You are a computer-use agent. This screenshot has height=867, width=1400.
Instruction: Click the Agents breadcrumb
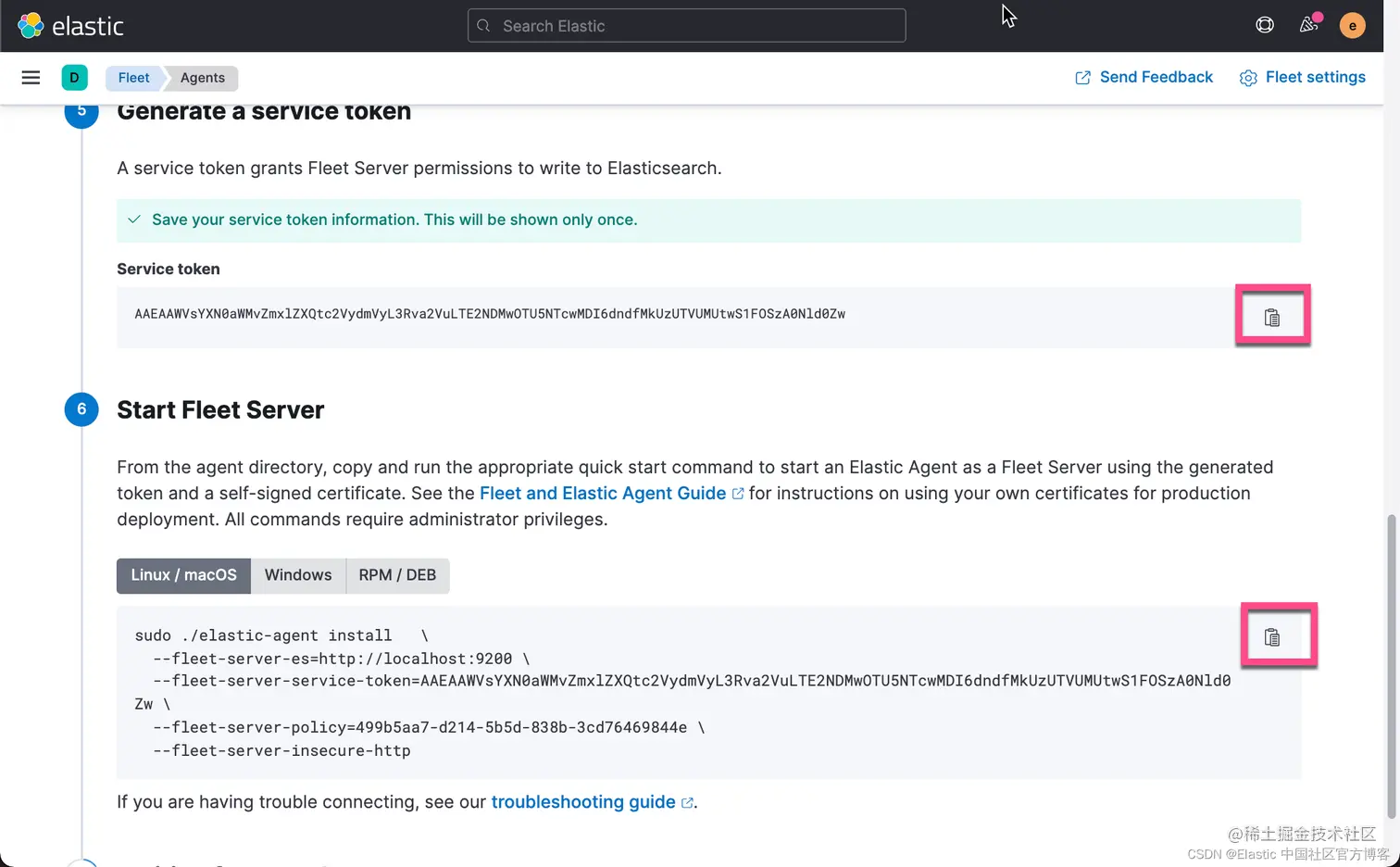pyautogui.click(x=203, y=78)
